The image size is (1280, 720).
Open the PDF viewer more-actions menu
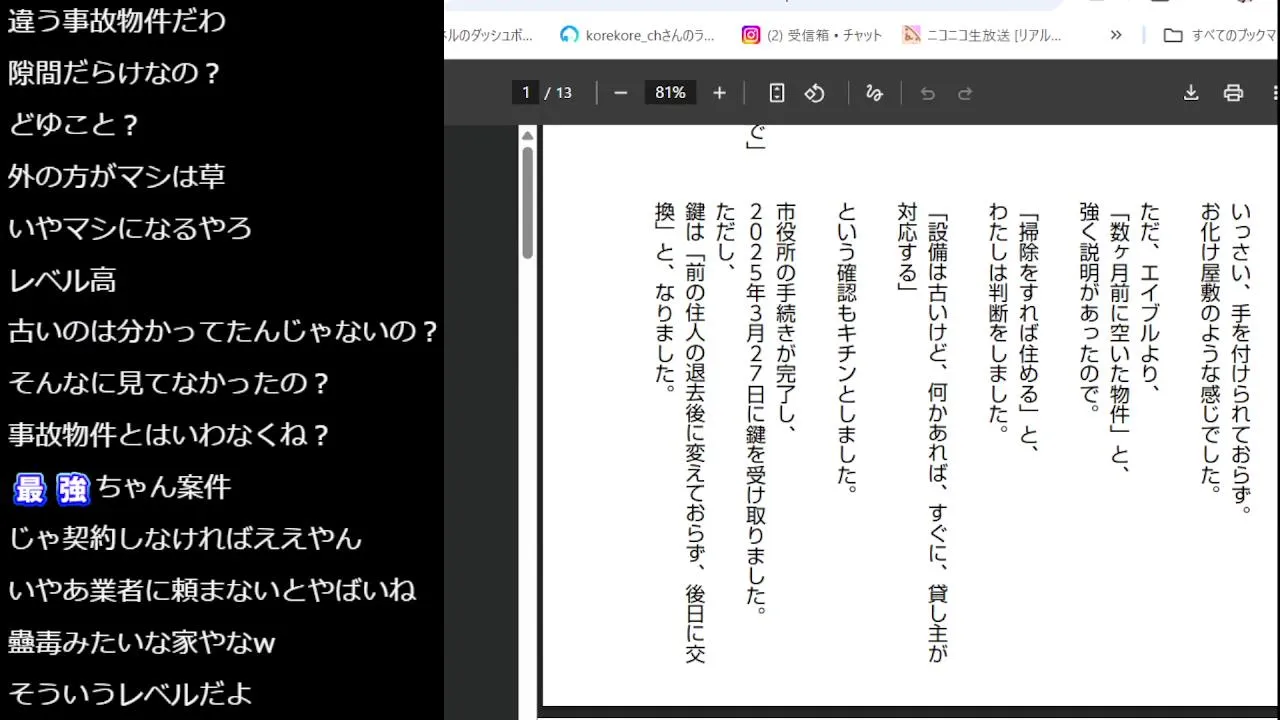click(x=1275, y=93)
